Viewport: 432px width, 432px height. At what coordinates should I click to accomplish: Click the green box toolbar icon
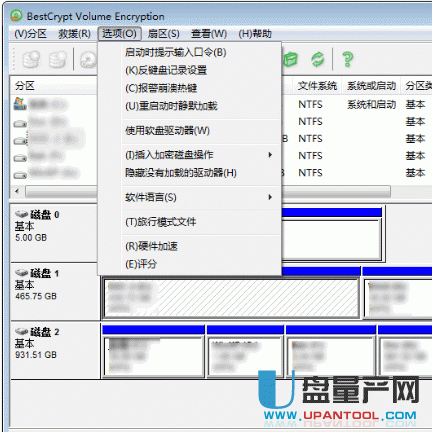[291, 60]
